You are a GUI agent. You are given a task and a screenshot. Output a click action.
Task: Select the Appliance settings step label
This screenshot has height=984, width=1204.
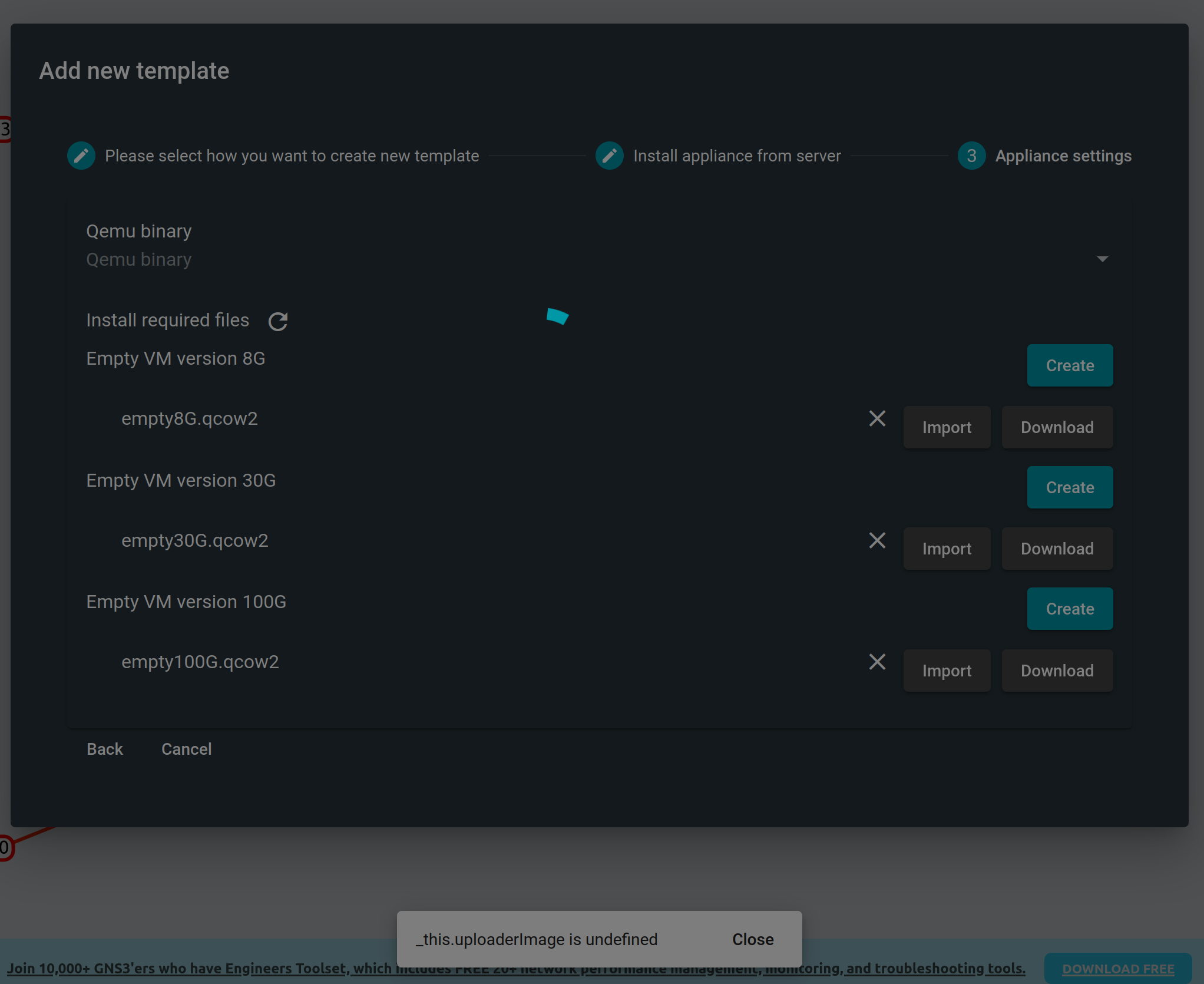1063,156
